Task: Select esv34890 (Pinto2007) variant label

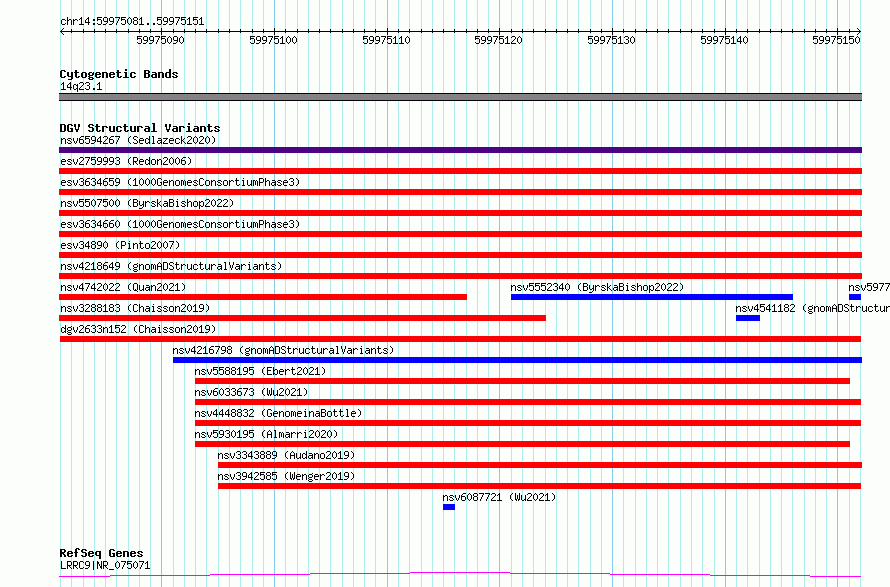Action: pos(120,245)
